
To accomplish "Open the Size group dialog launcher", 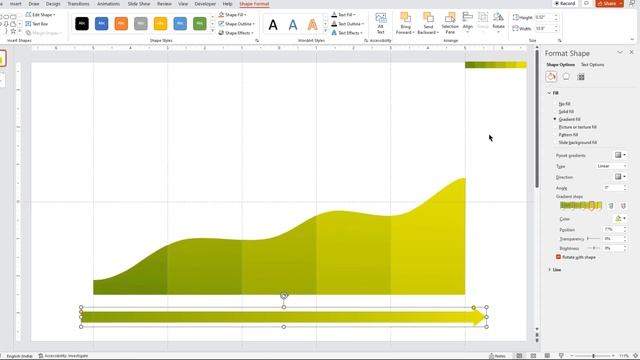I will click(560, 40).
